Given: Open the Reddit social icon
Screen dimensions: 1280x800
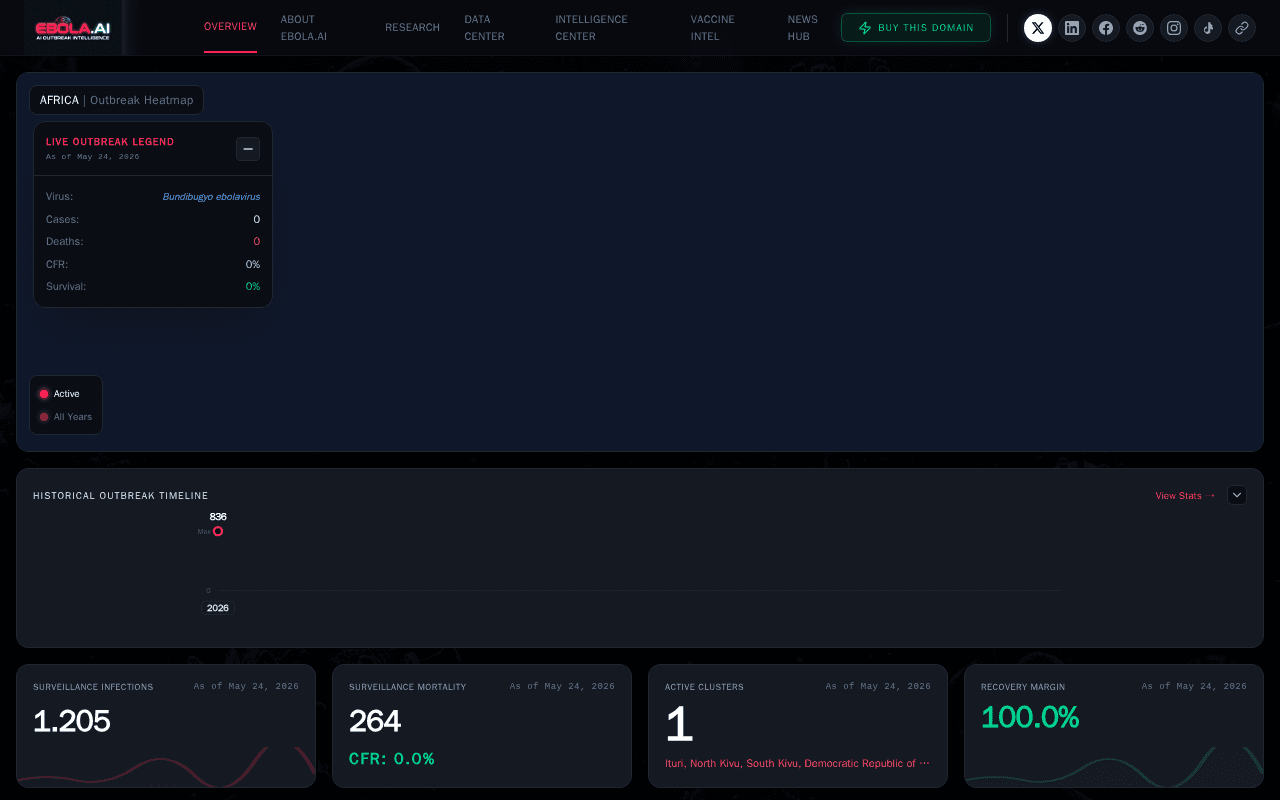Looking at the screenshot, I should point(1140,28).
